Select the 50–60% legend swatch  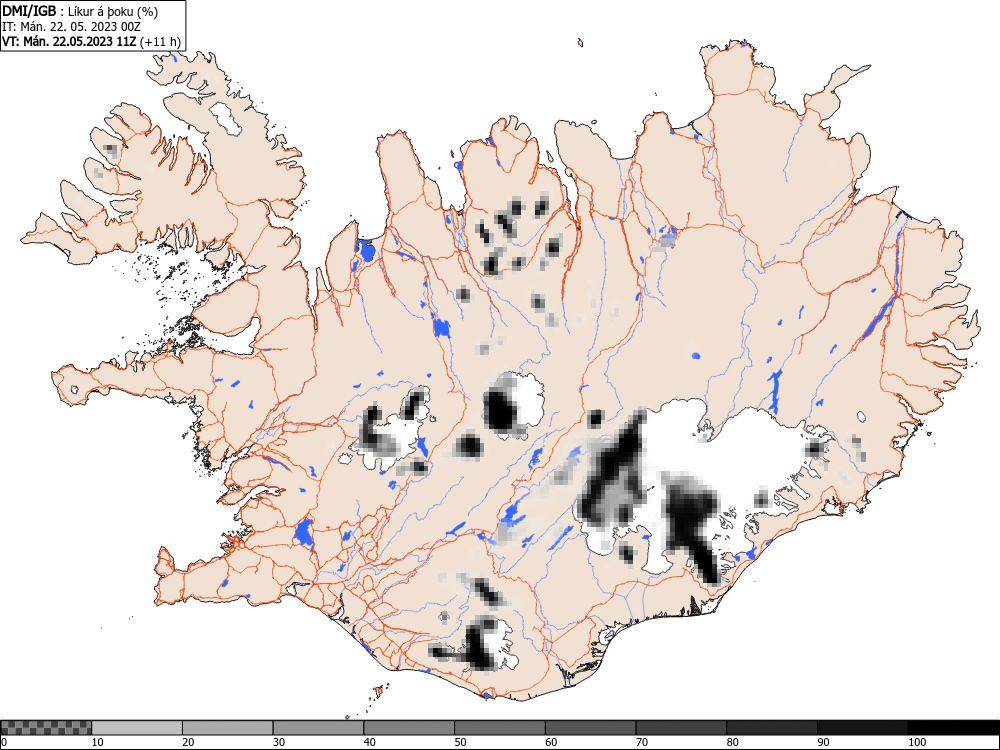(500, 728)
